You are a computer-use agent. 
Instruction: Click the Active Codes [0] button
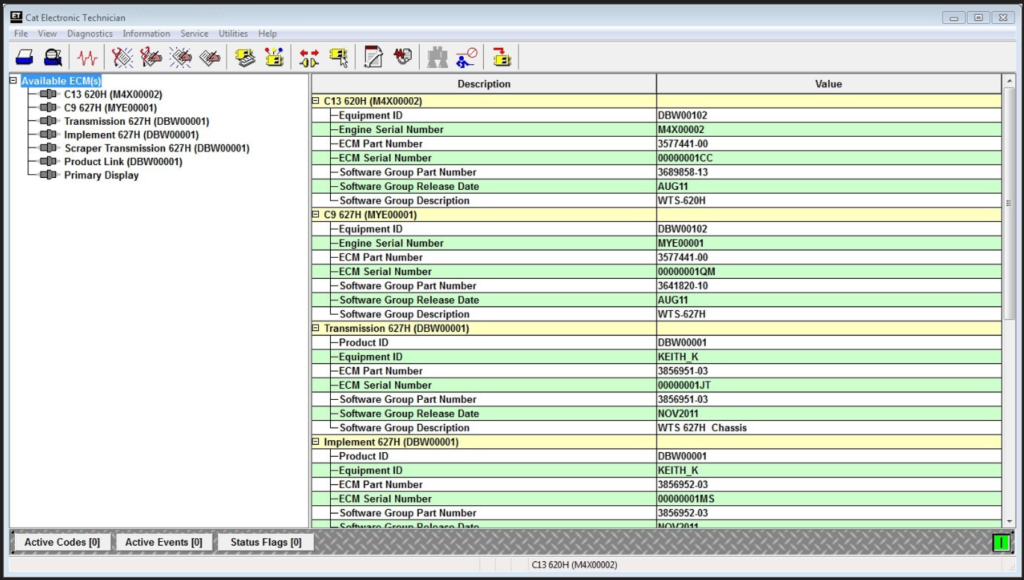tap(62, 542)
